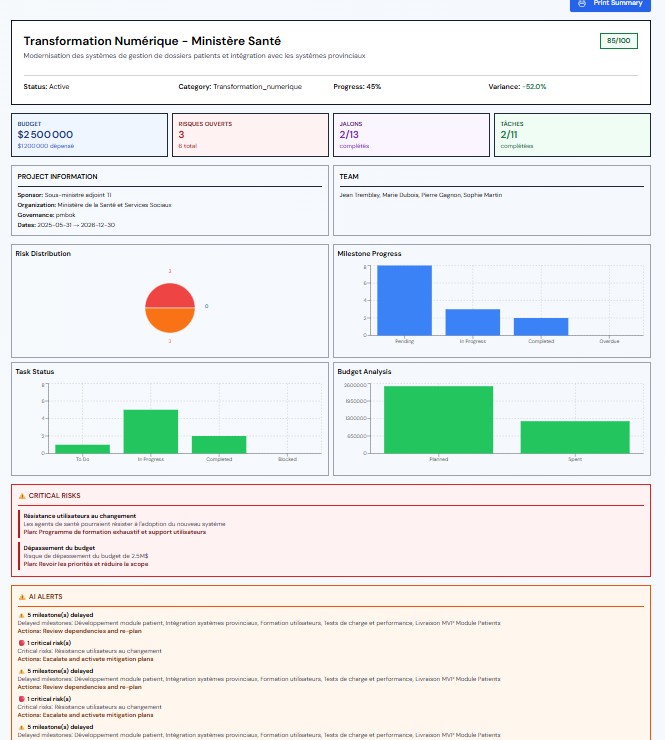Click the Dépassement du budget risk heading
Image resolution: width=665 pixels, height=740 pixels.
(59, 548)
